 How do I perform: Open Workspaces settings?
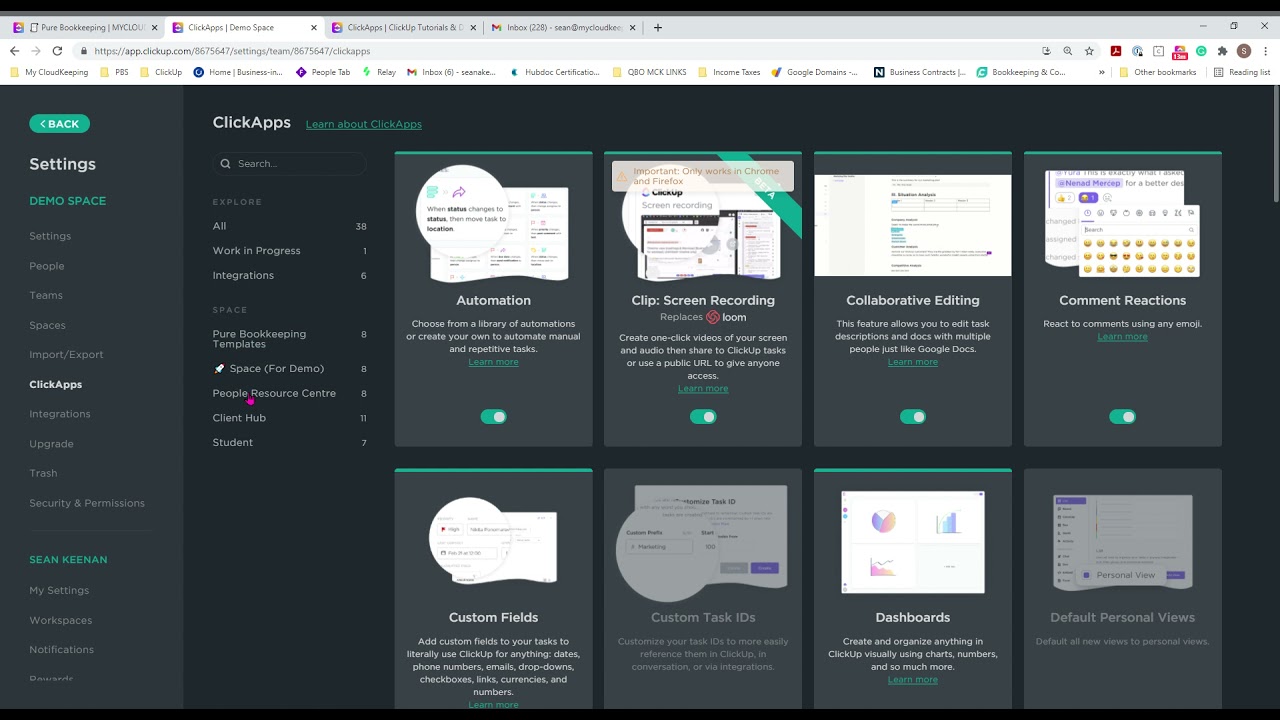click(61, 620)
